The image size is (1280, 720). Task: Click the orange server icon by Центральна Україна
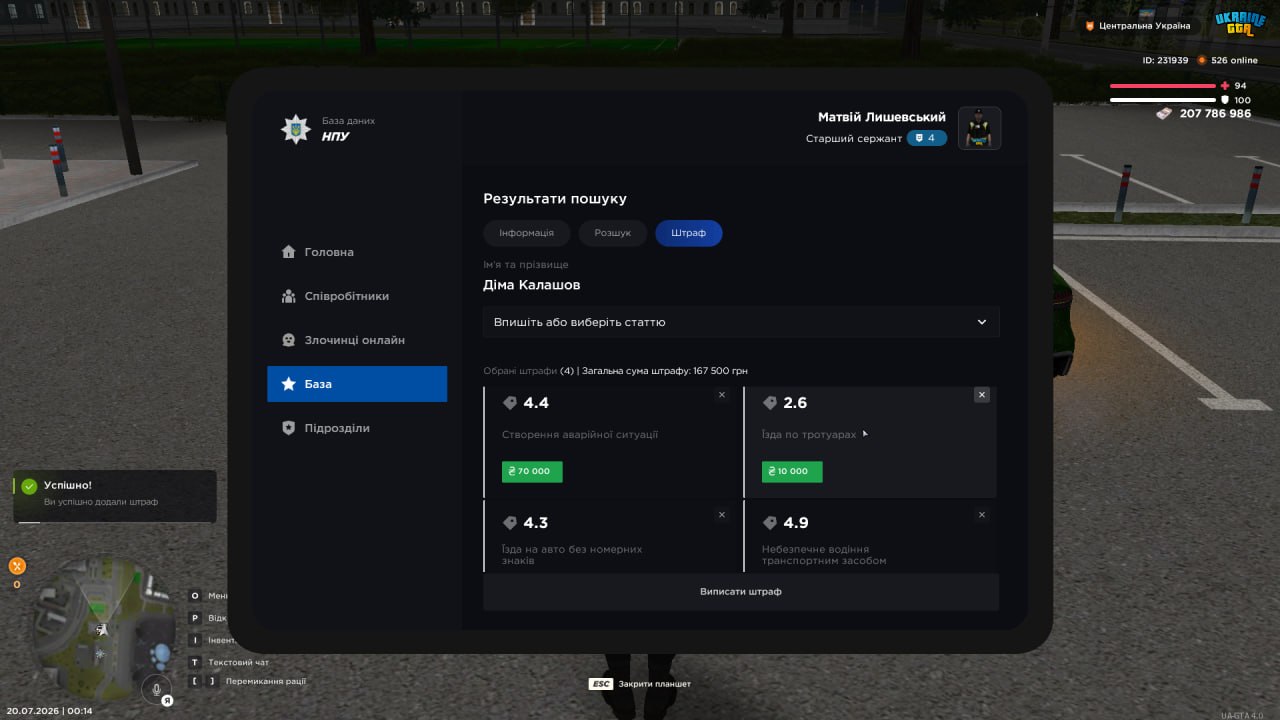(1090, 26)
